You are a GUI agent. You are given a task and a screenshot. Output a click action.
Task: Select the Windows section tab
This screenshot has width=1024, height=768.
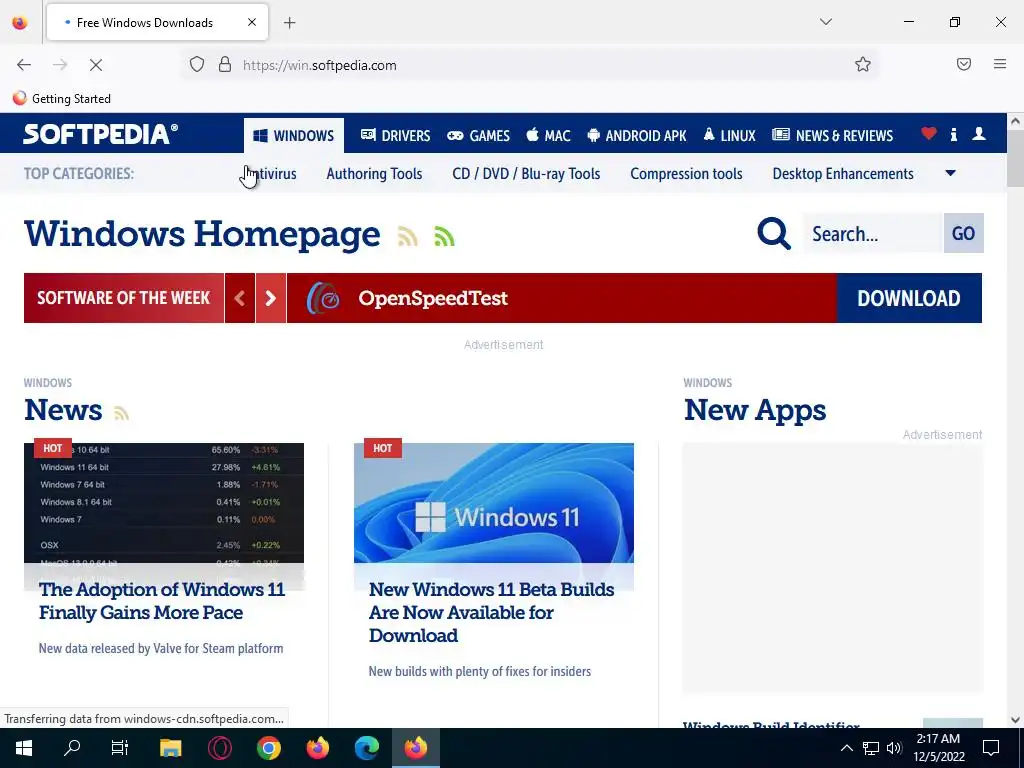coord(294,135)
